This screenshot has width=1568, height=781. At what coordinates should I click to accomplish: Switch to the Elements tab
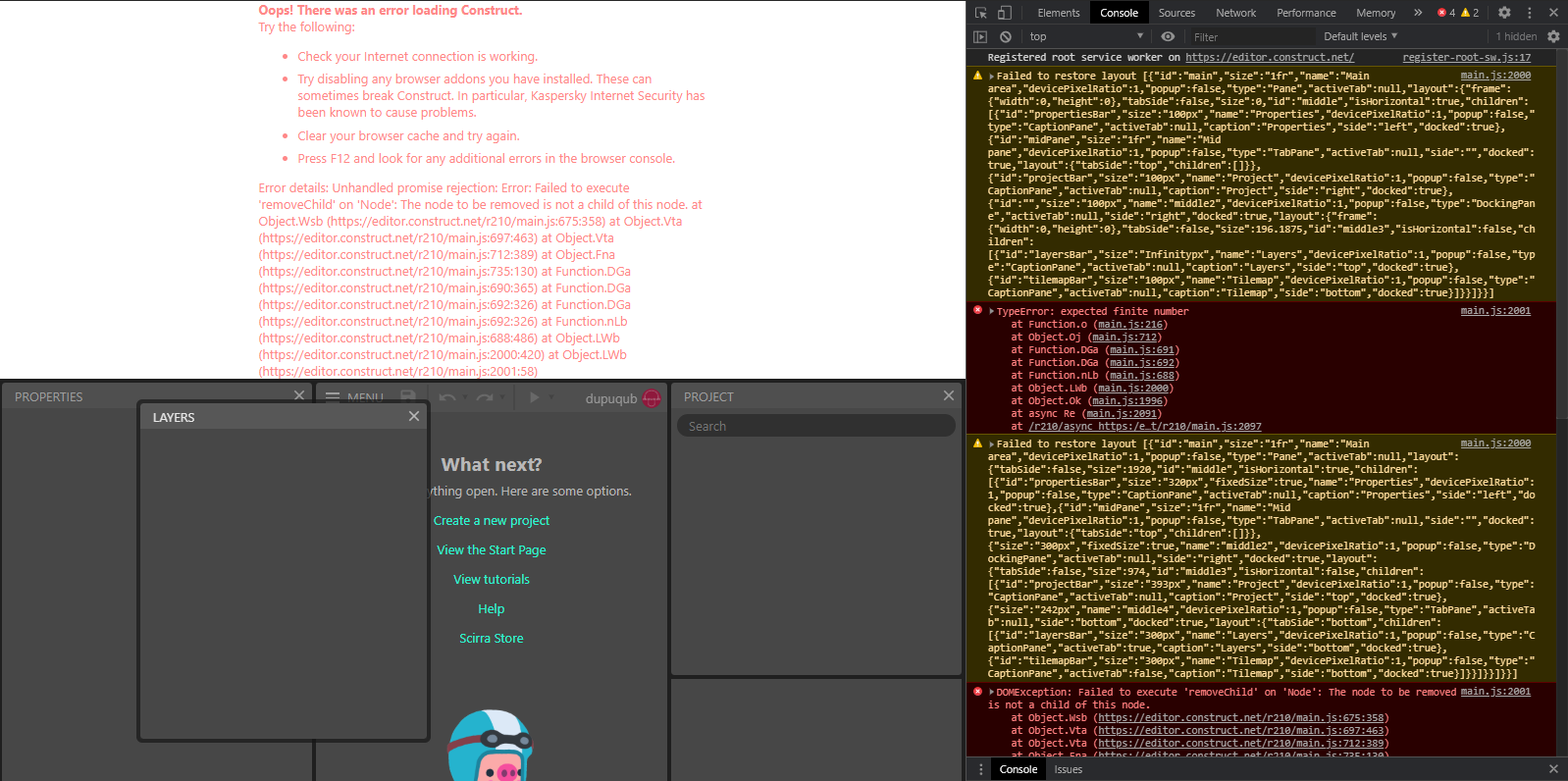click(x=1059, y=13)
